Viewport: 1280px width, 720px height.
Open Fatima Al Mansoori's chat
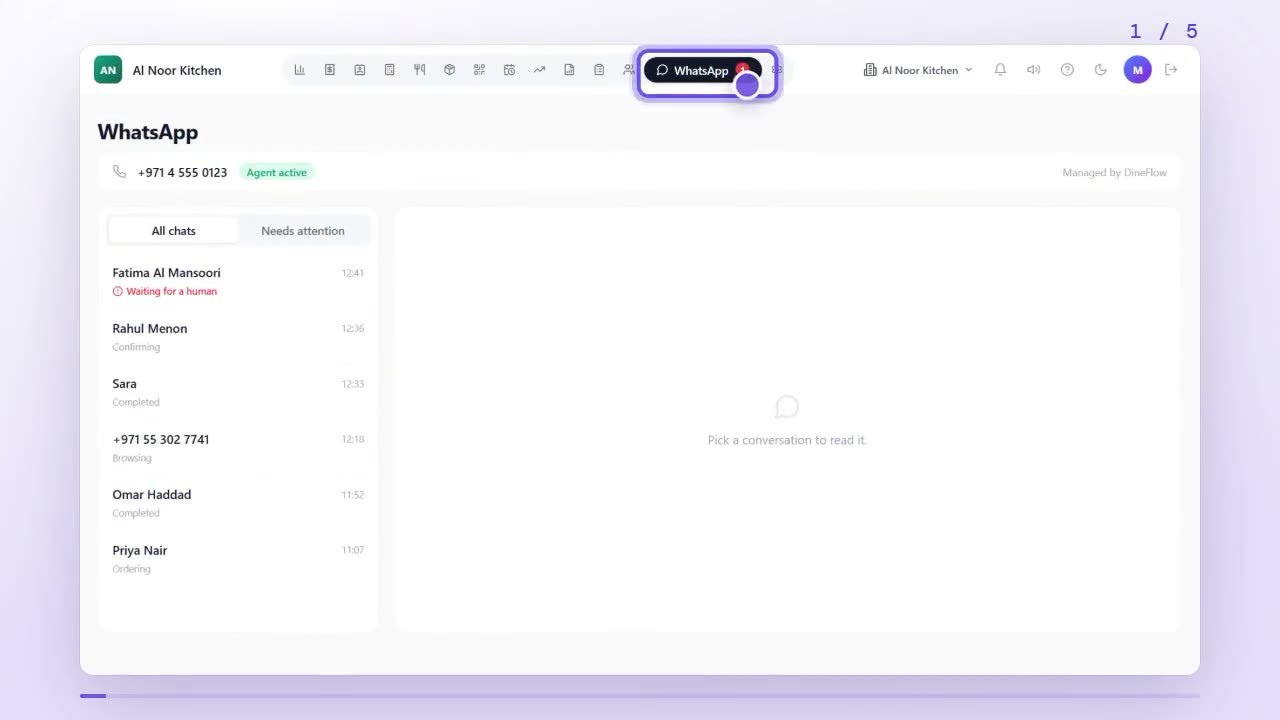pyautogui.click(x=238, y=281)
